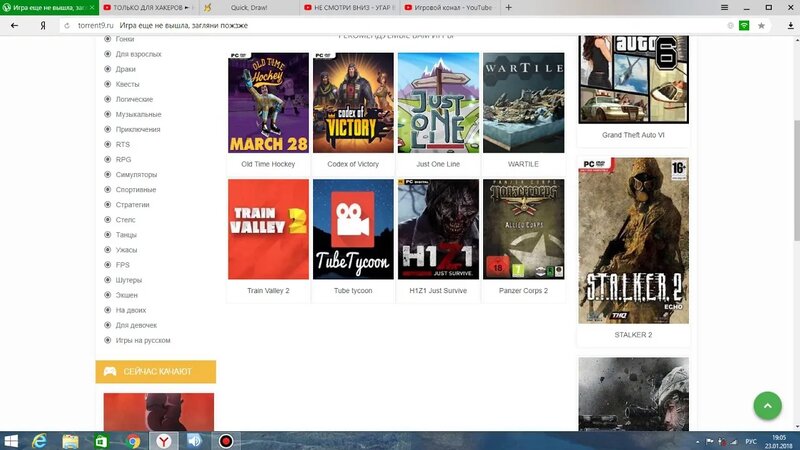Open the RTS category
800x450 pixels.
122,144
